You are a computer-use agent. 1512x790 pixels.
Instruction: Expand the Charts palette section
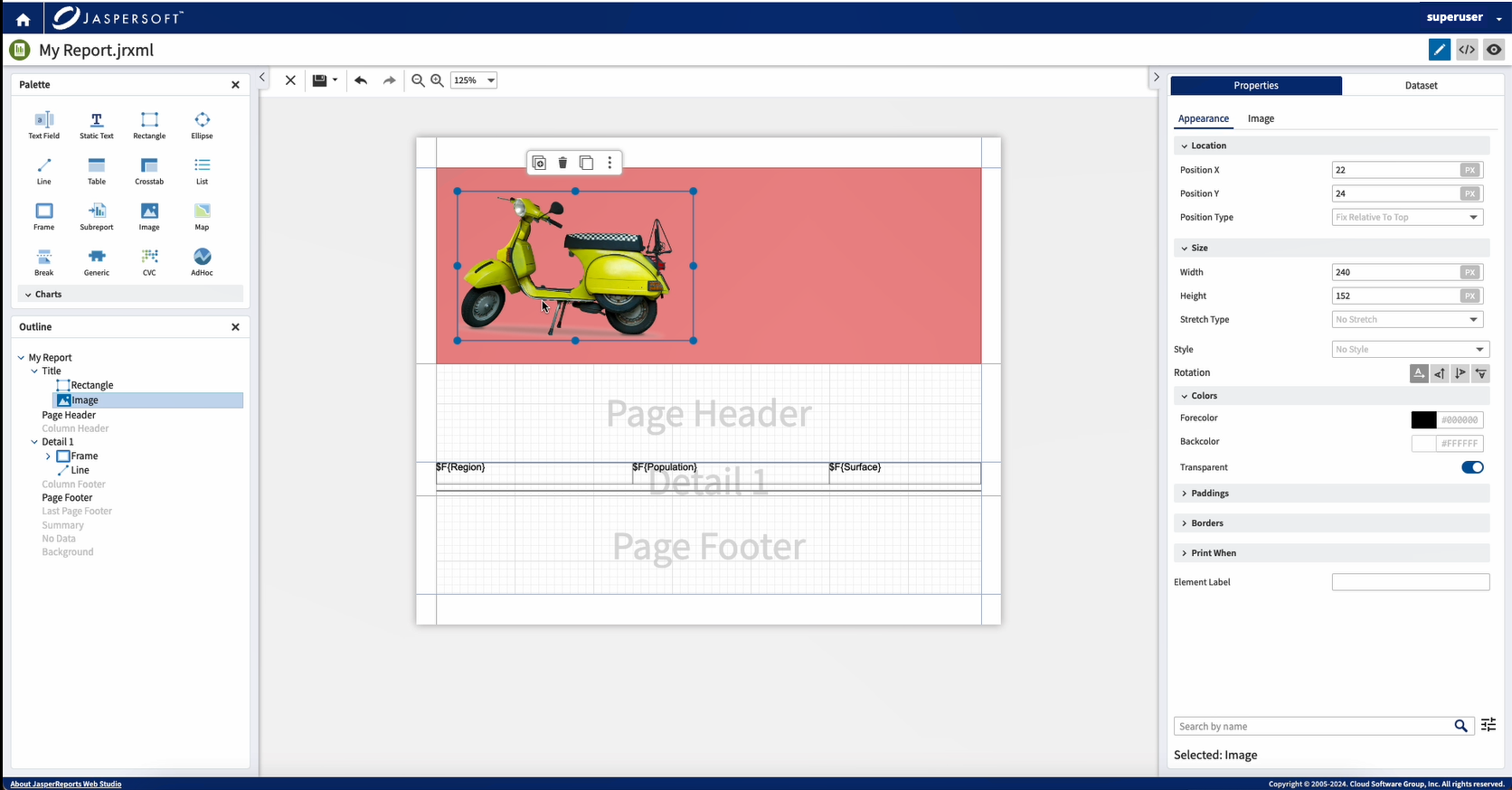[x=130, y=294]
